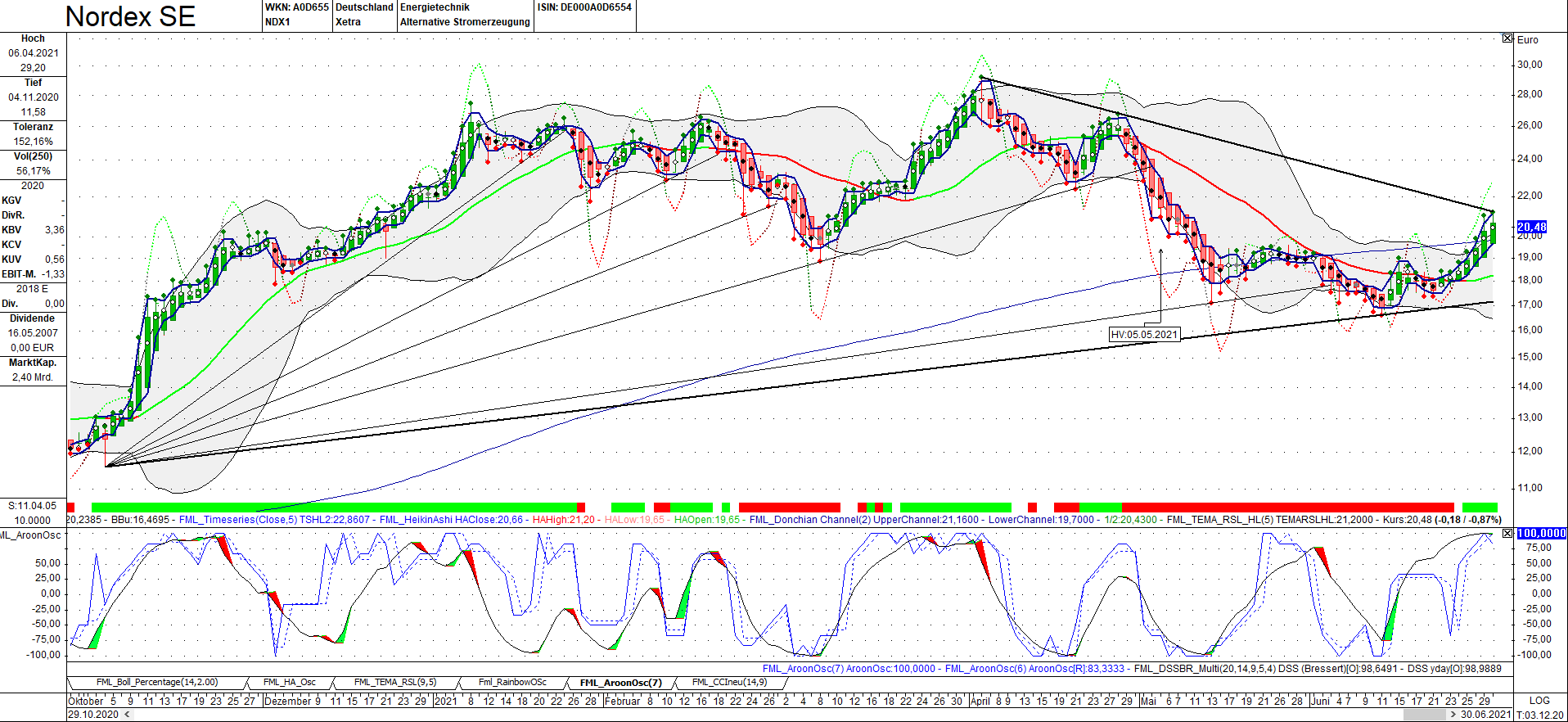Activate the FML_AroonOsc(7) tab

pyautogui.click(x=620, y=683)
